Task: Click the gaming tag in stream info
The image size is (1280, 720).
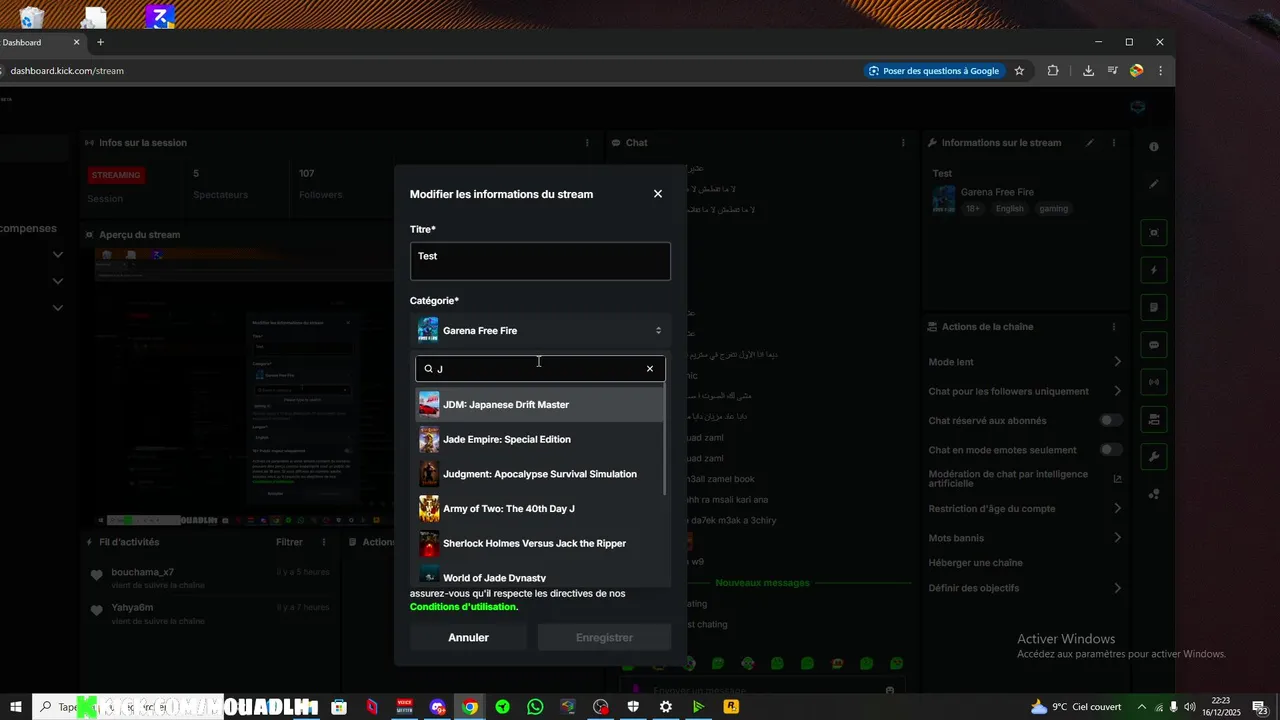Action: tap(1053, 209)
